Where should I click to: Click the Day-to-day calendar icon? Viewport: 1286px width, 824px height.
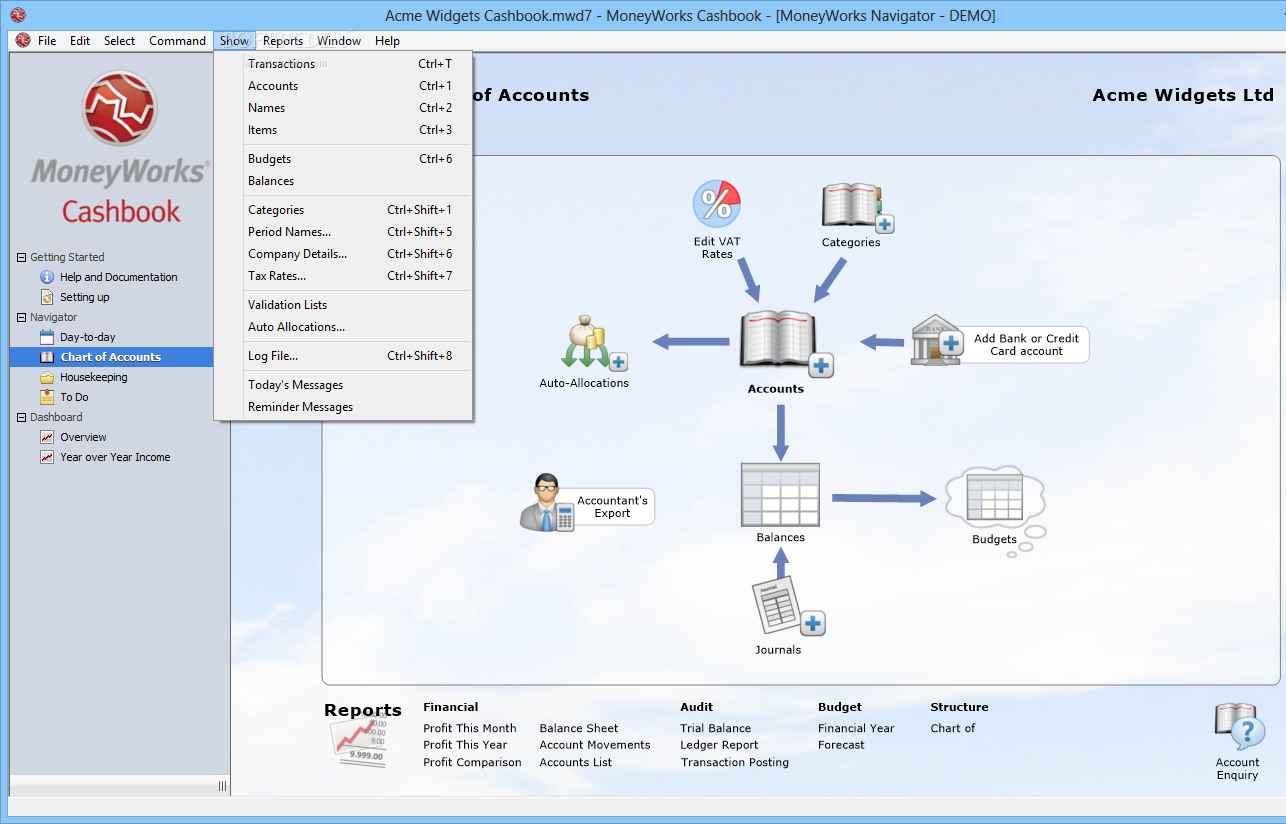[47, 337]
